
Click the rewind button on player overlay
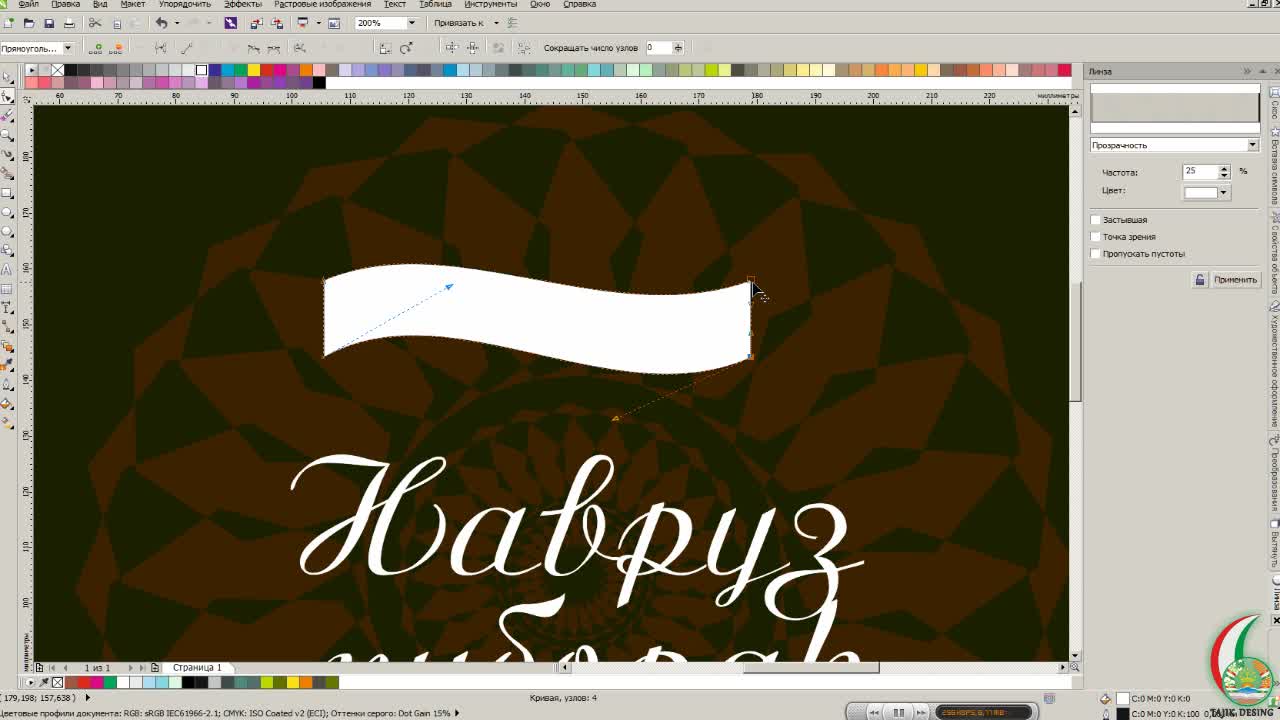[874, 712]
